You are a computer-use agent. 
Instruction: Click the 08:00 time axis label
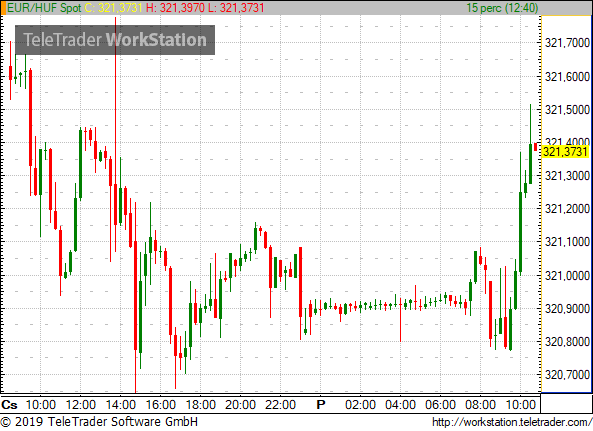click(480, 405)
